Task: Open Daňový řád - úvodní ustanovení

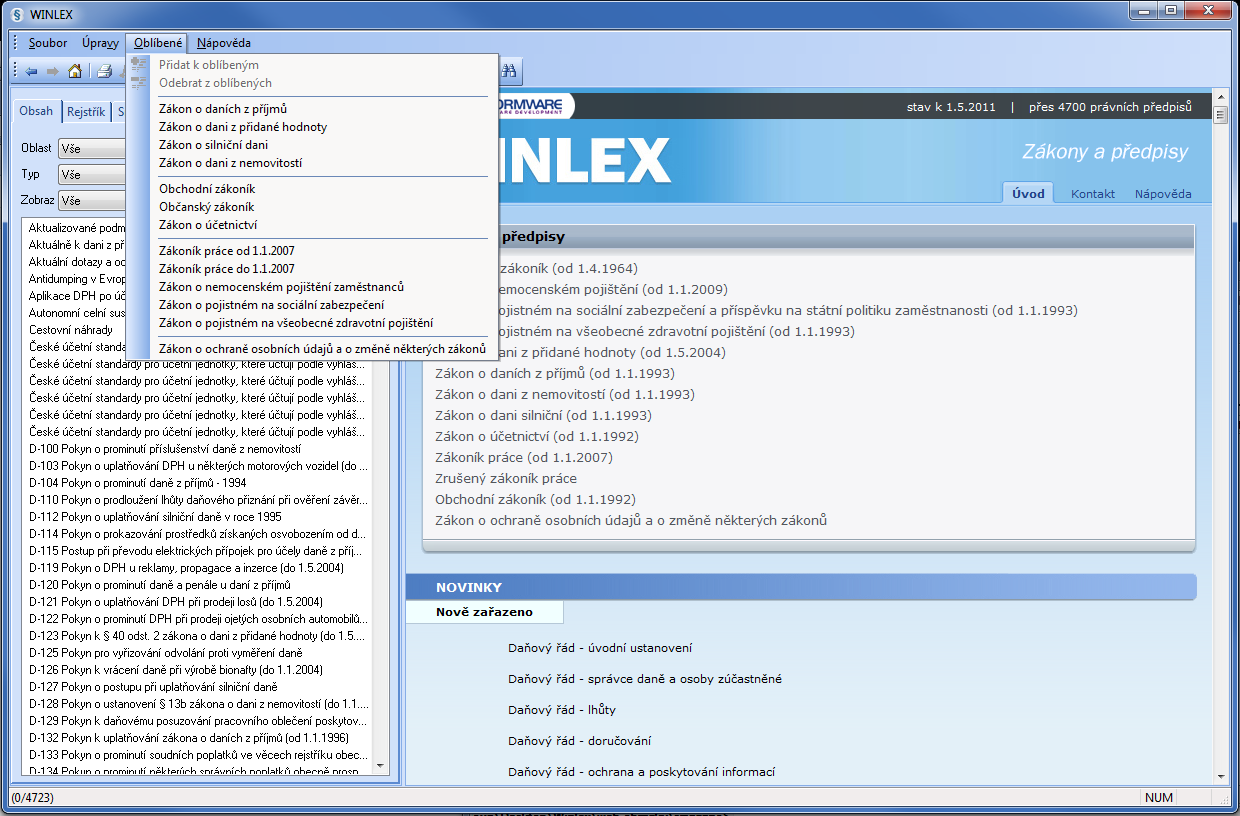Action: click(x=600, y=648)
